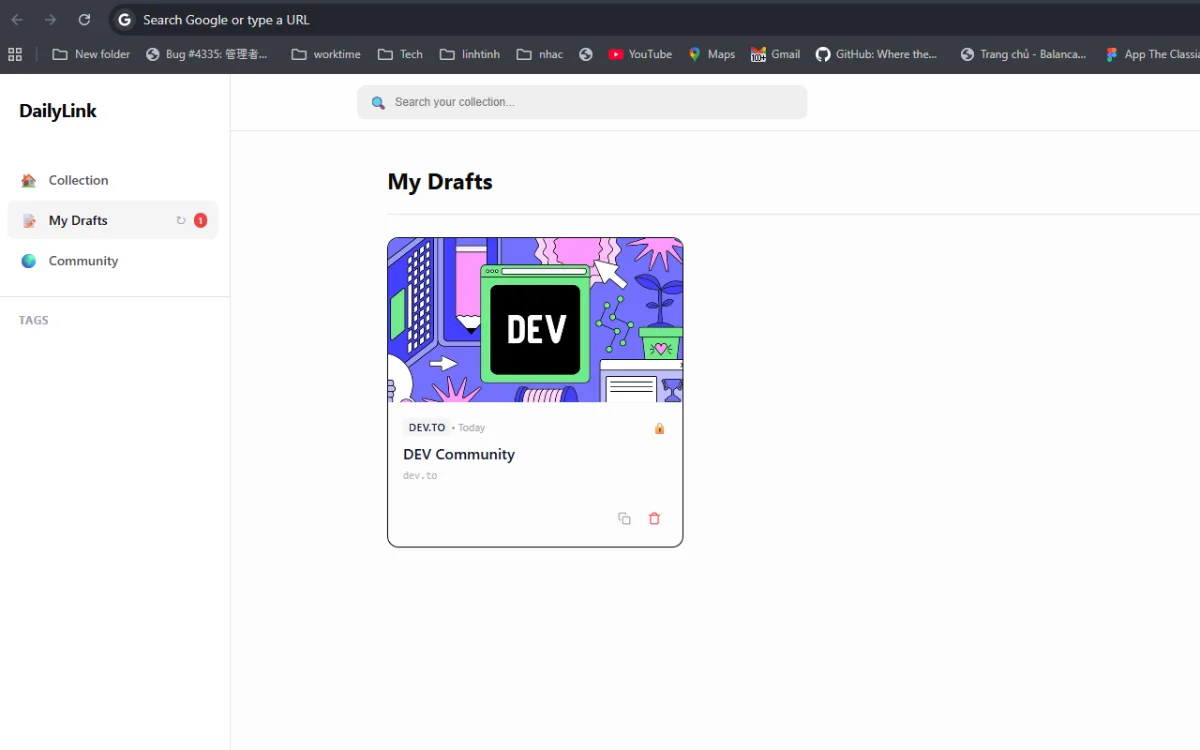Click the magnifier icon in the search bar

pos(377,102)
